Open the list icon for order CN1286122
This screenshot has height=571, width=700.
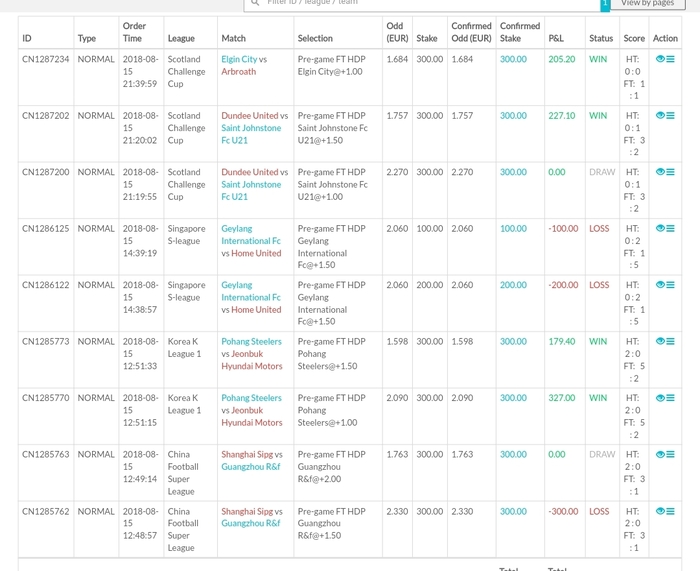tap(671, 285)
